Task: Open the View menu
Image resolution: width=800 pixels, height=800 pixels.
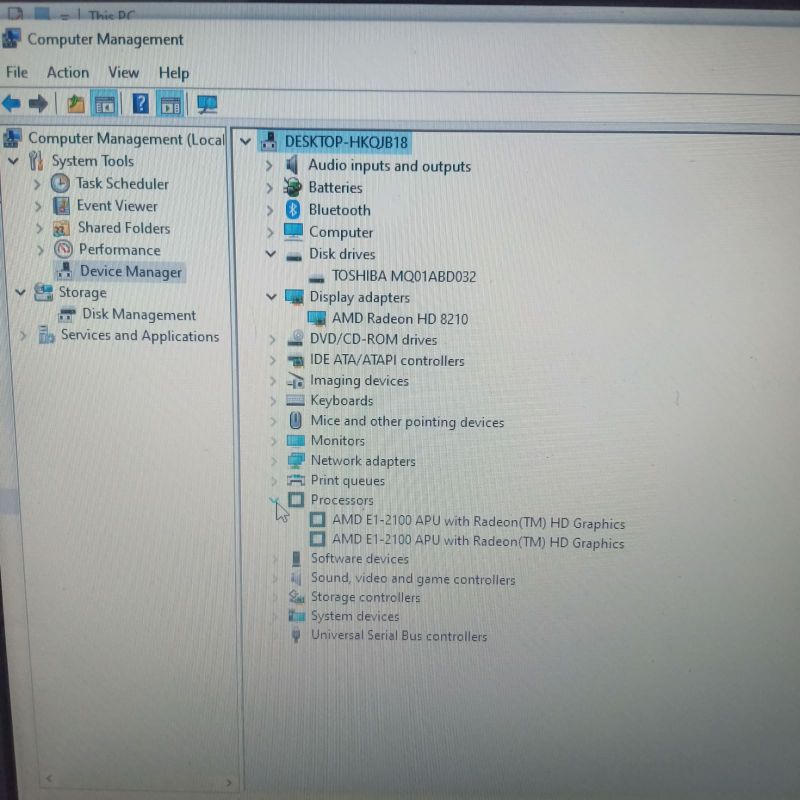Action: click(123, 73)
